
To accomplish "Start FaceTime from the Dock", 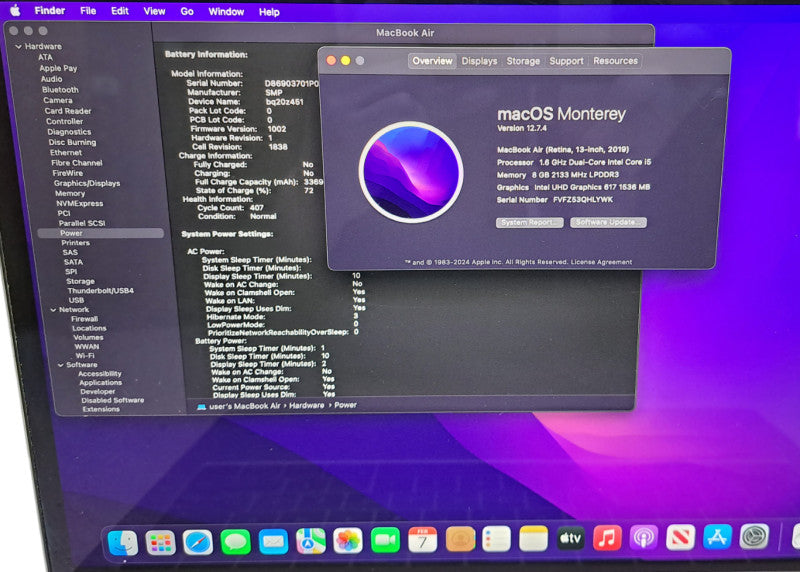I will (385, 540).
